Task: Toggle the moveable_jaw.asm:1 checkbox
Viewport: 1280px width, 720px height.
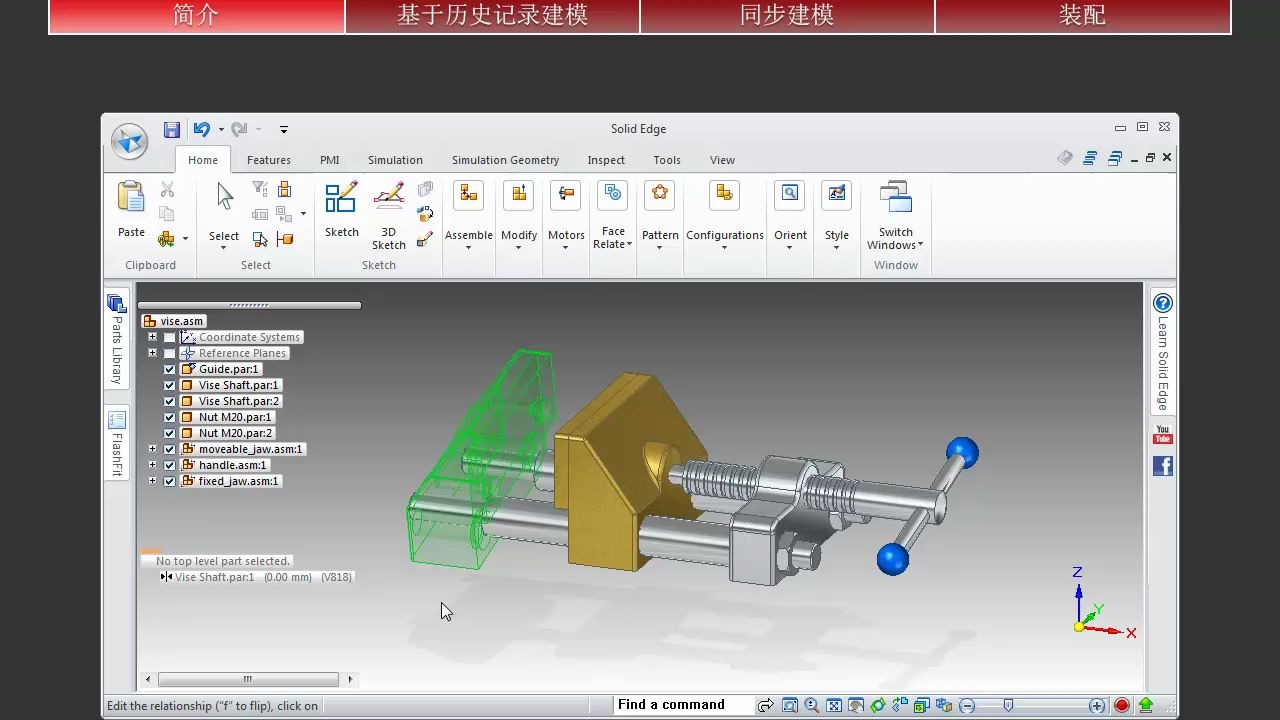Action: (x=170, y=449)
